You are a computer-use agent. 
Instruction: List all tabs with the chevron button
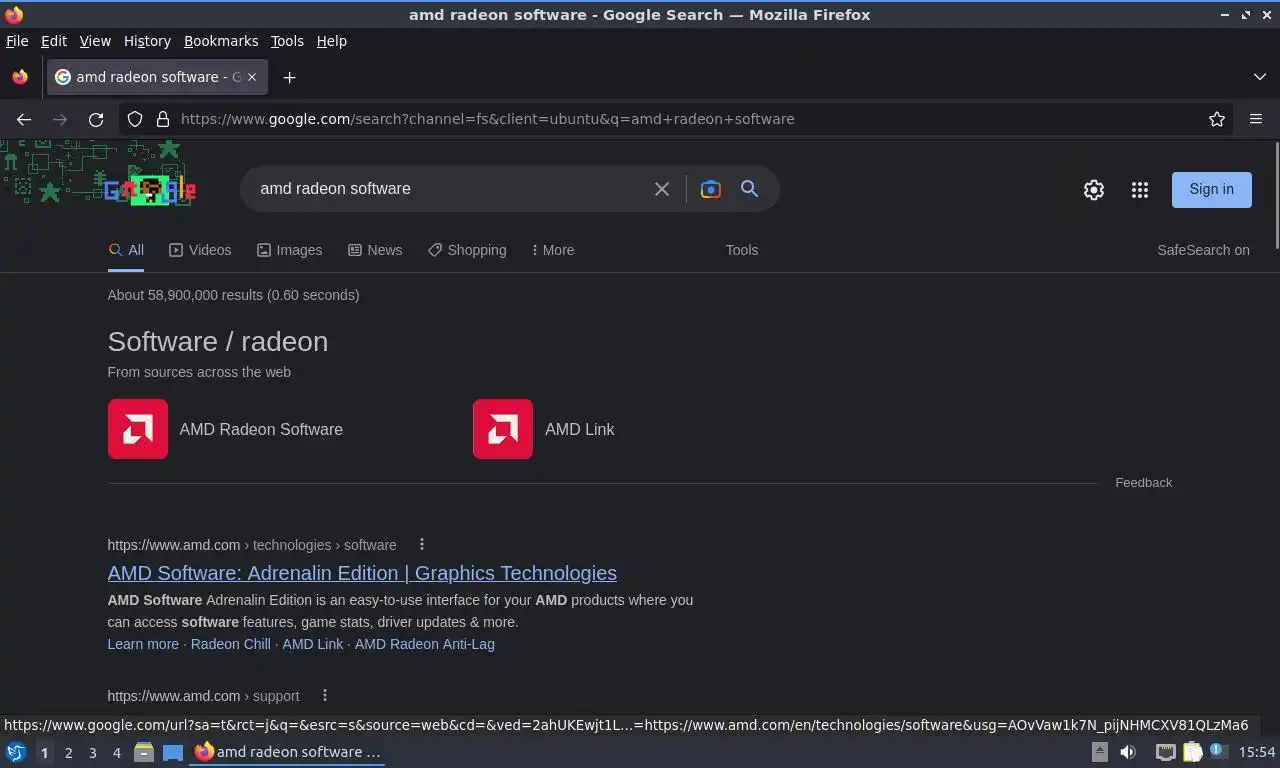point(1260,77)
